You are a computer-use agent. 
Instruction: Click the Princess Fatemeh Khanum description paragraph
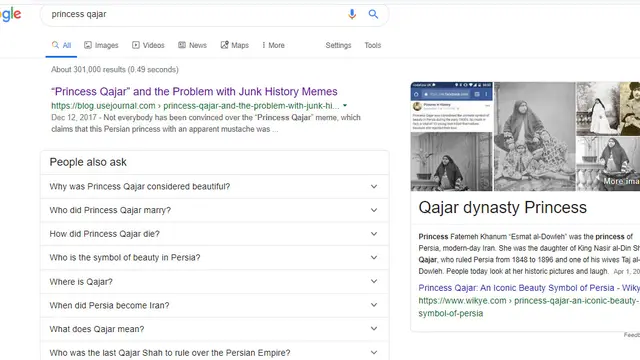[x=529, y=254]
